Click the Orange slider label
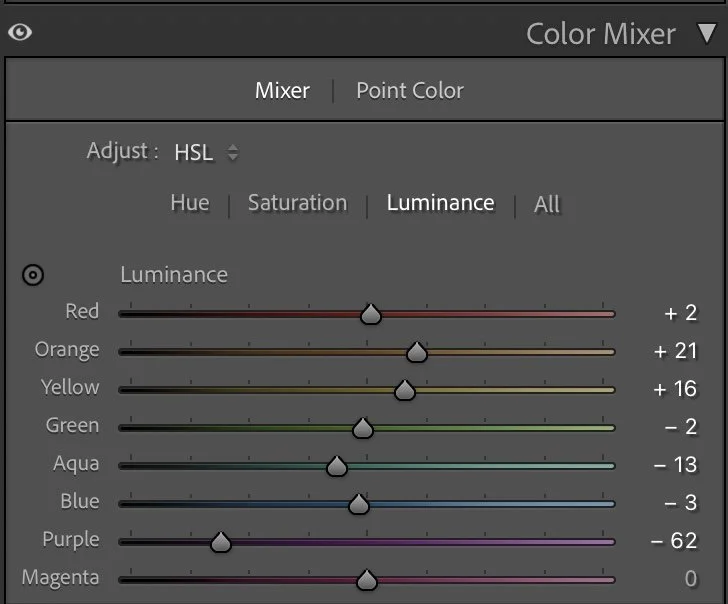Viewport: 728px width, 604px height. [x=67, y=350]
